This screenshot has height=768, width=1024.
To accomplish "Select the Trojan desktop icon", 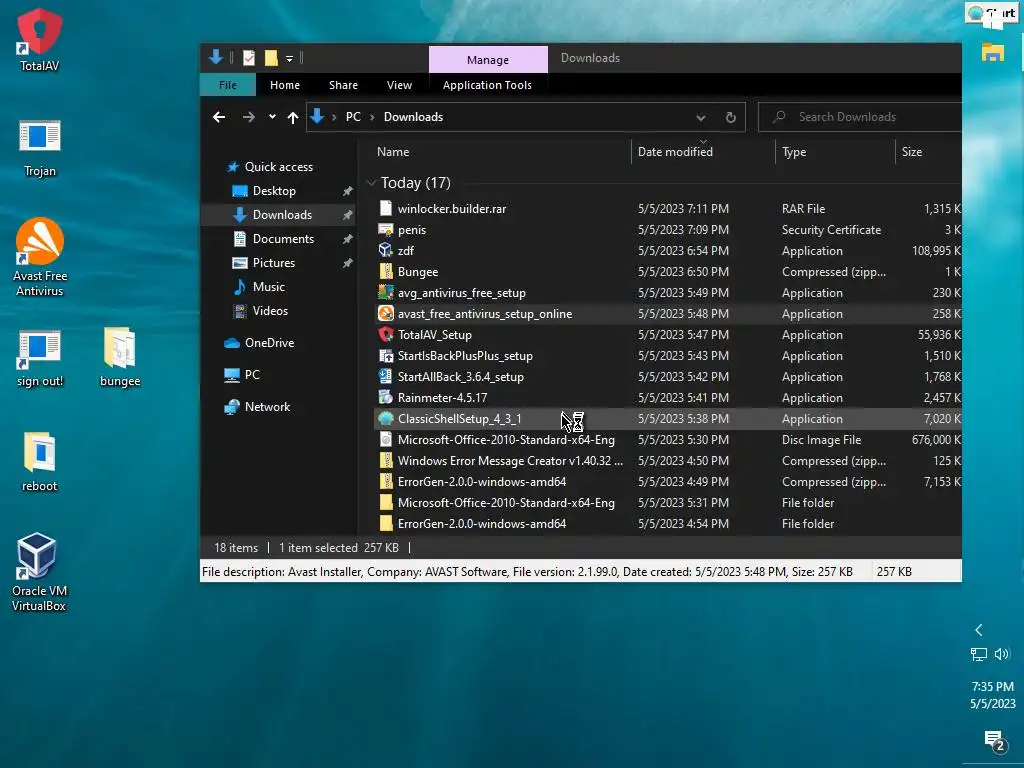I will [x=39, y=148].
